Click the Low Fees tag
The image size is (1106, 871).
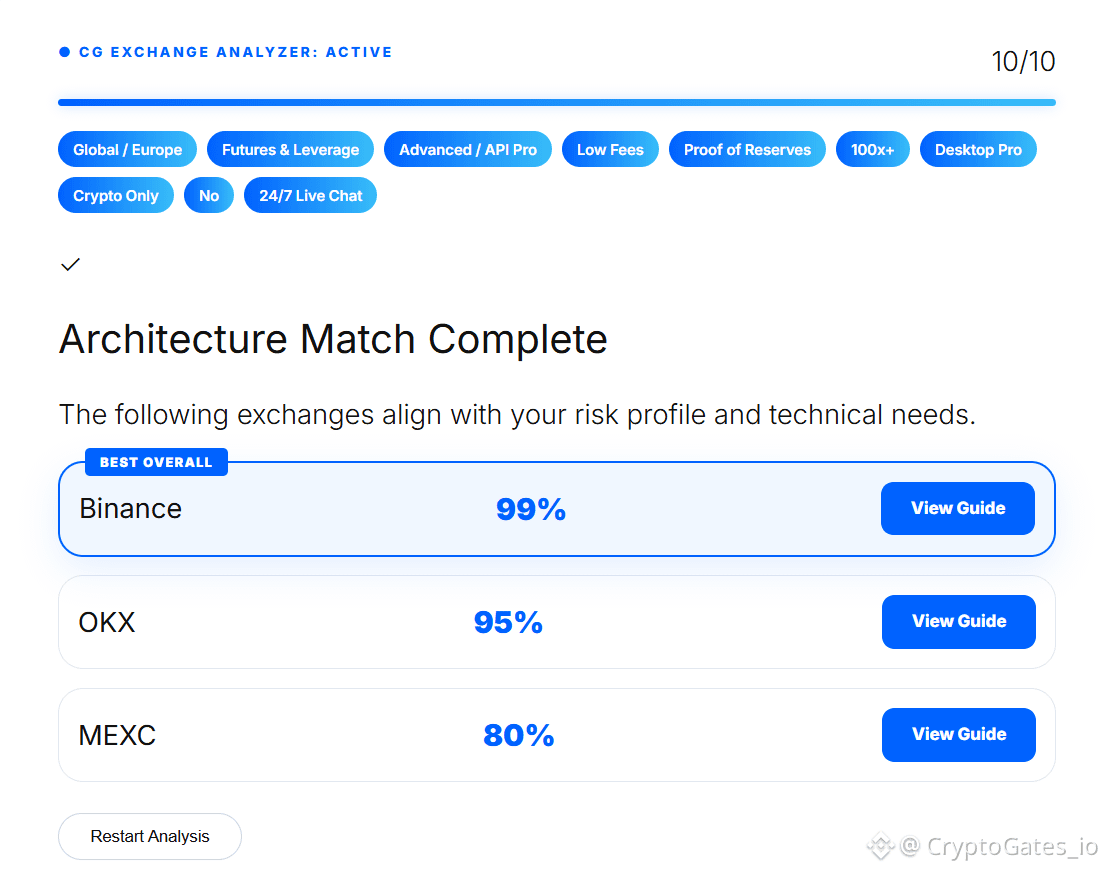point(610,150)
